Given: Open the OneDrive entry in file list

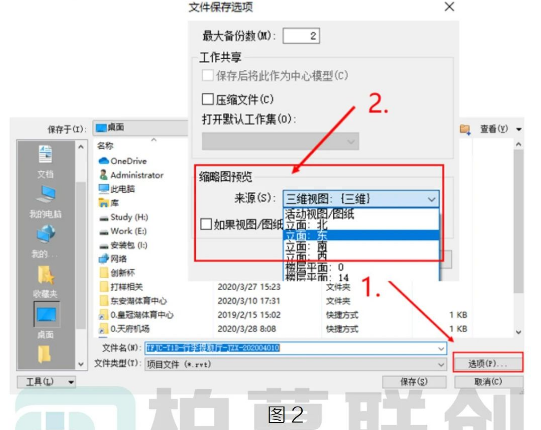Looking at the screenshot, I should point(123,161).
